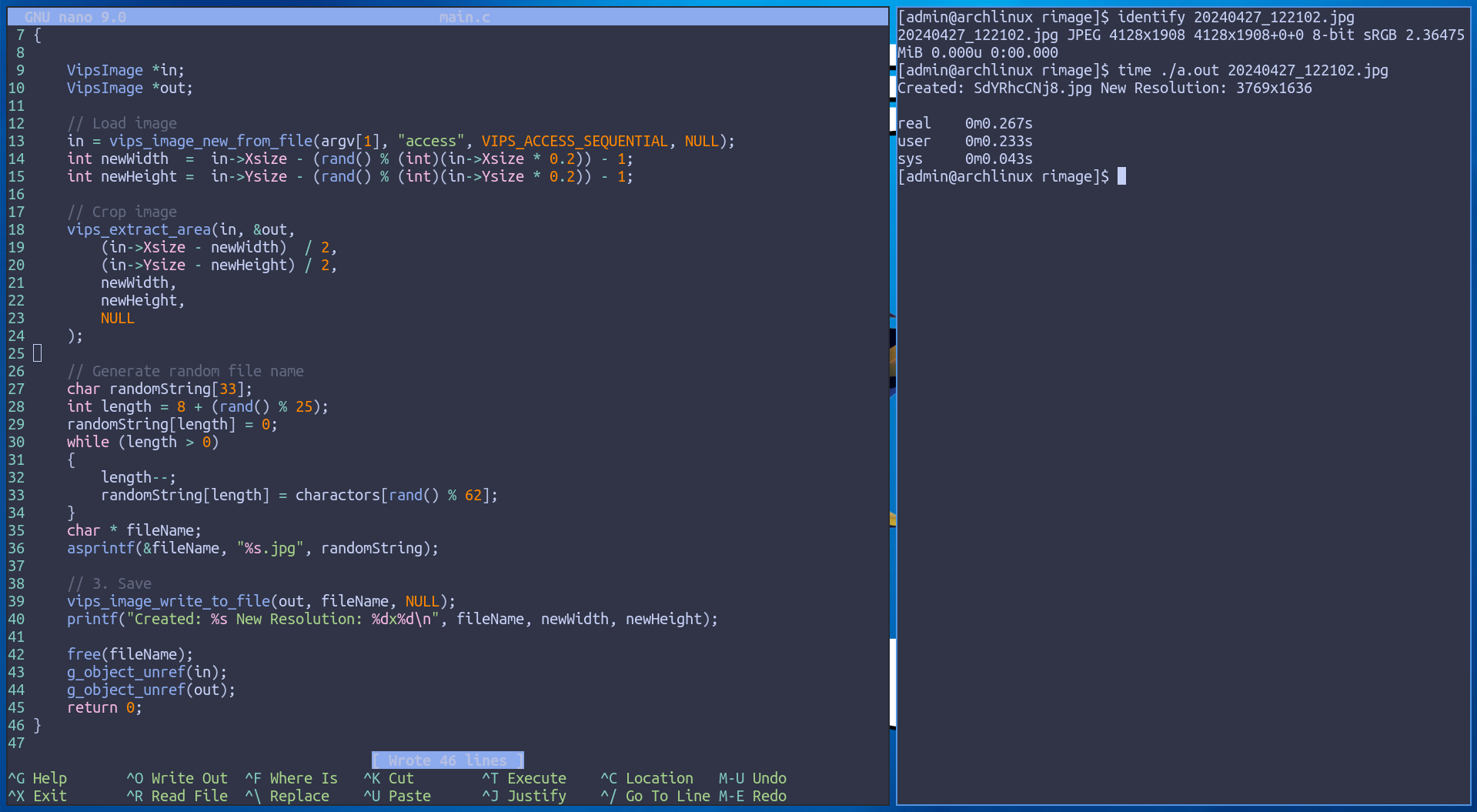Place cursor at terminal shell prompt
This screenshot has height=812, width=1477.
tap(1121, 176)
